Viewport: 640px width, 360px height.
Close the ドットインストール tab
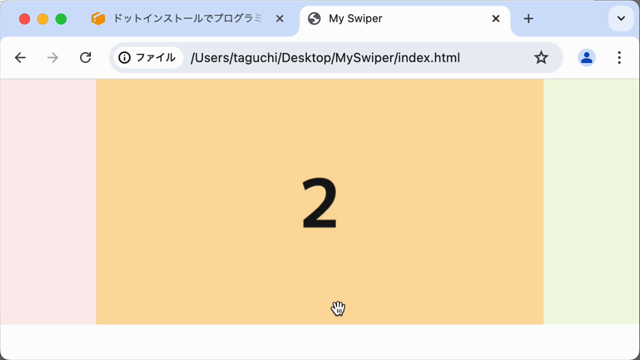280,19
